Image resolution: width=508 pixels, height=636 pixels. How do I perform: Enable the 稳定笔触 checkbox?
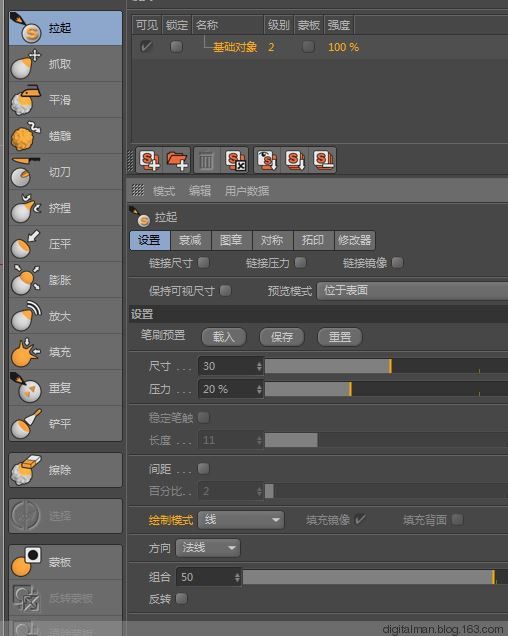(204, 417)
